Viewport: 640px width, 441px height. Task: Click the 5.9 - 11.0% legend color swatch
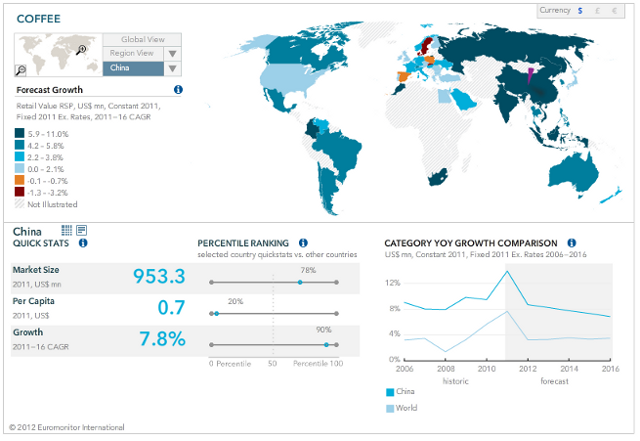[x=20, y=133]
